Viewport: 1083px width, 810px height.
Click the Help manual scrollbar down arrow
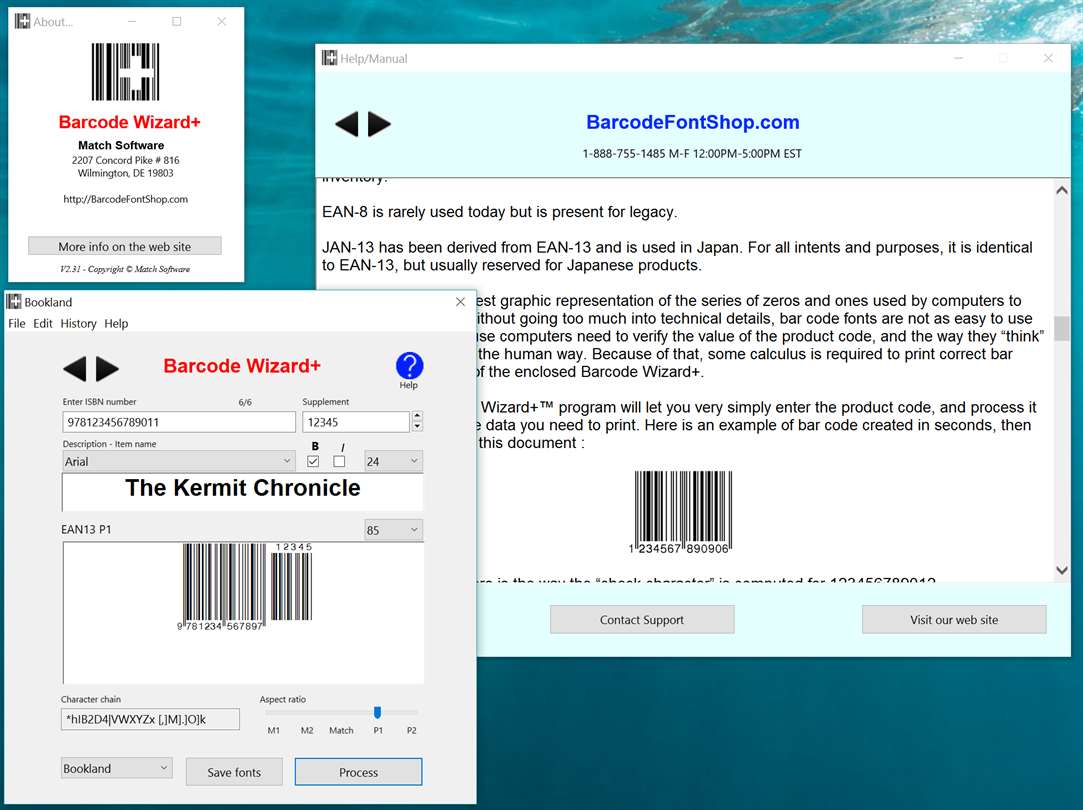[1062, 570]
